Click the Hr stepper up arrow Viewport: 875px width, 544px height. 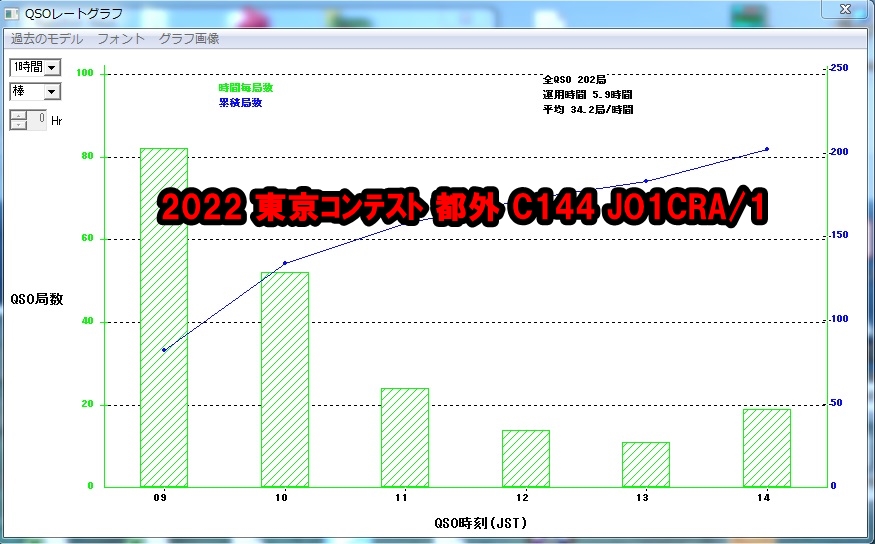19,115
